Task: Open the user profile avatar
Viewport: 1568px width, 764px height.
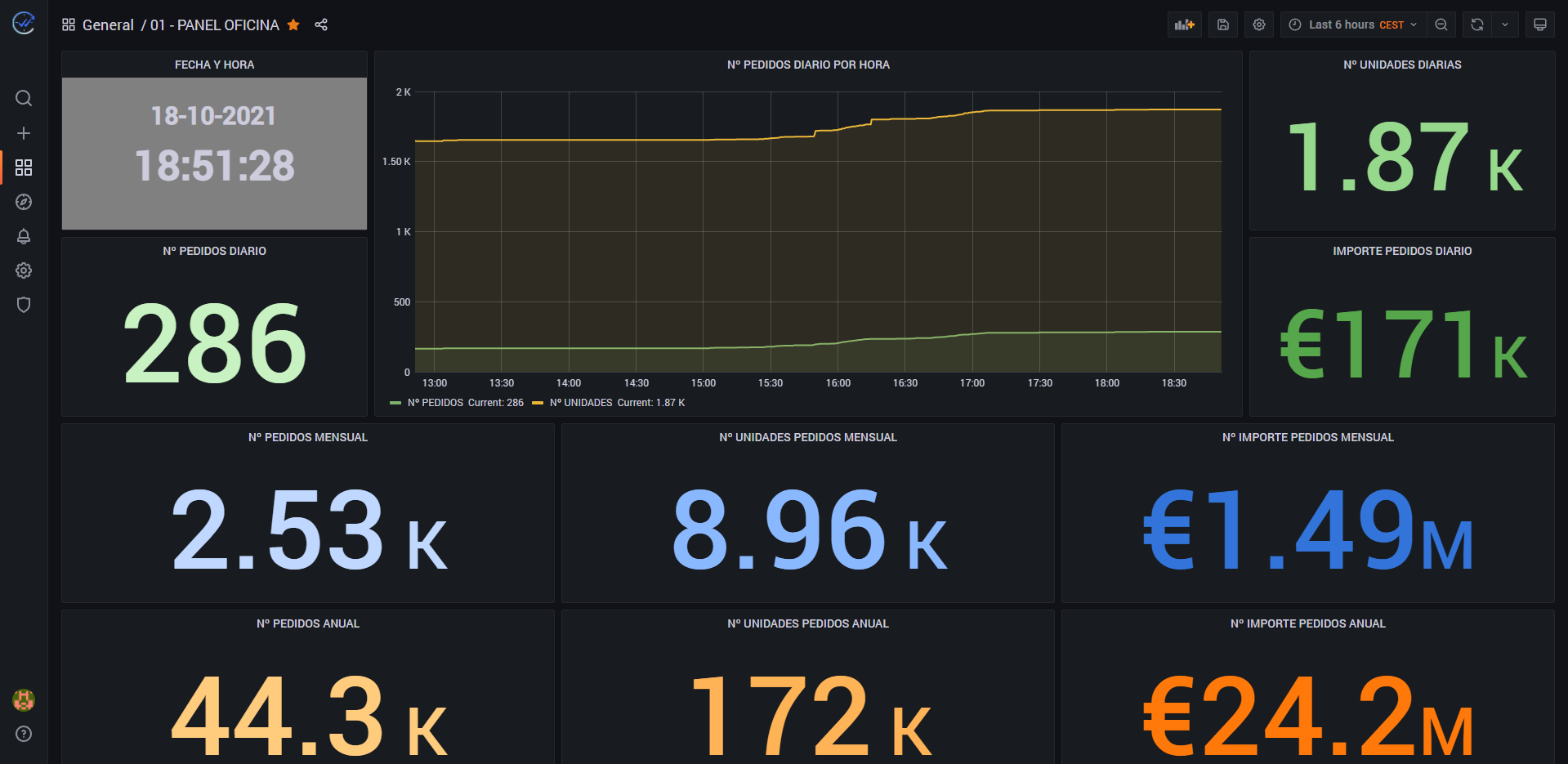Action: pos(24,699)
